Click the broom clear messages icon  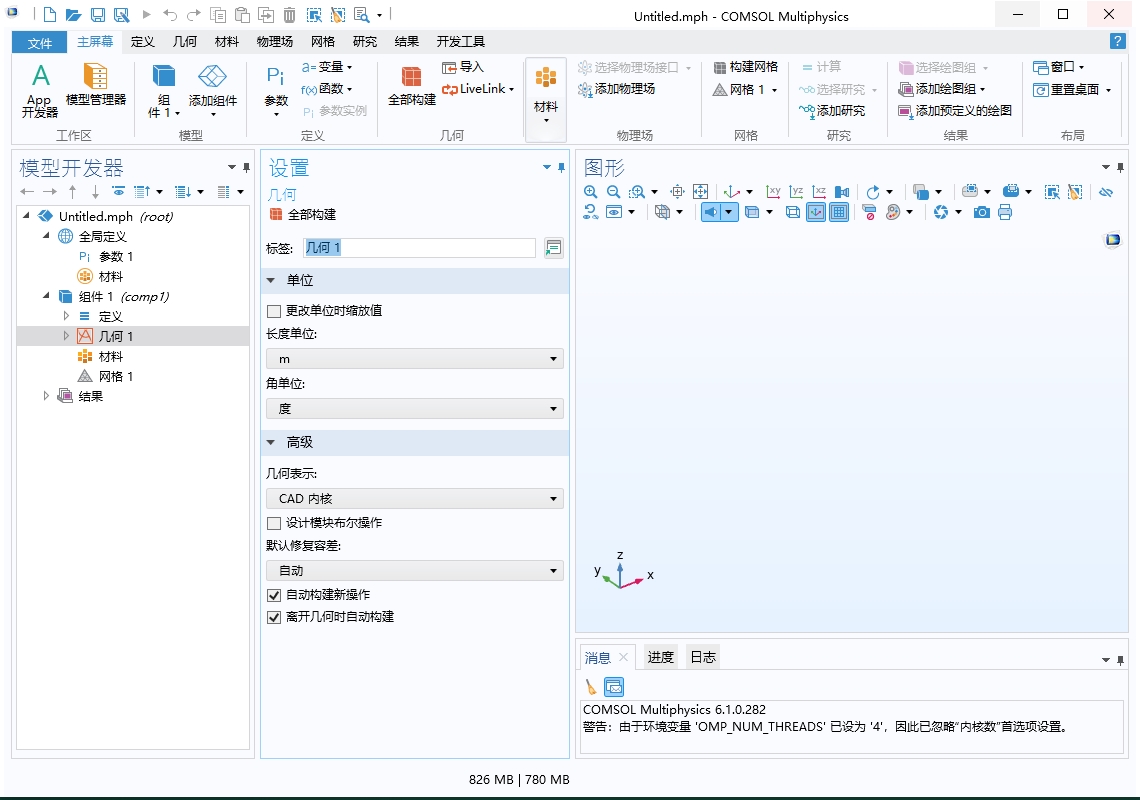click(590, 687)
